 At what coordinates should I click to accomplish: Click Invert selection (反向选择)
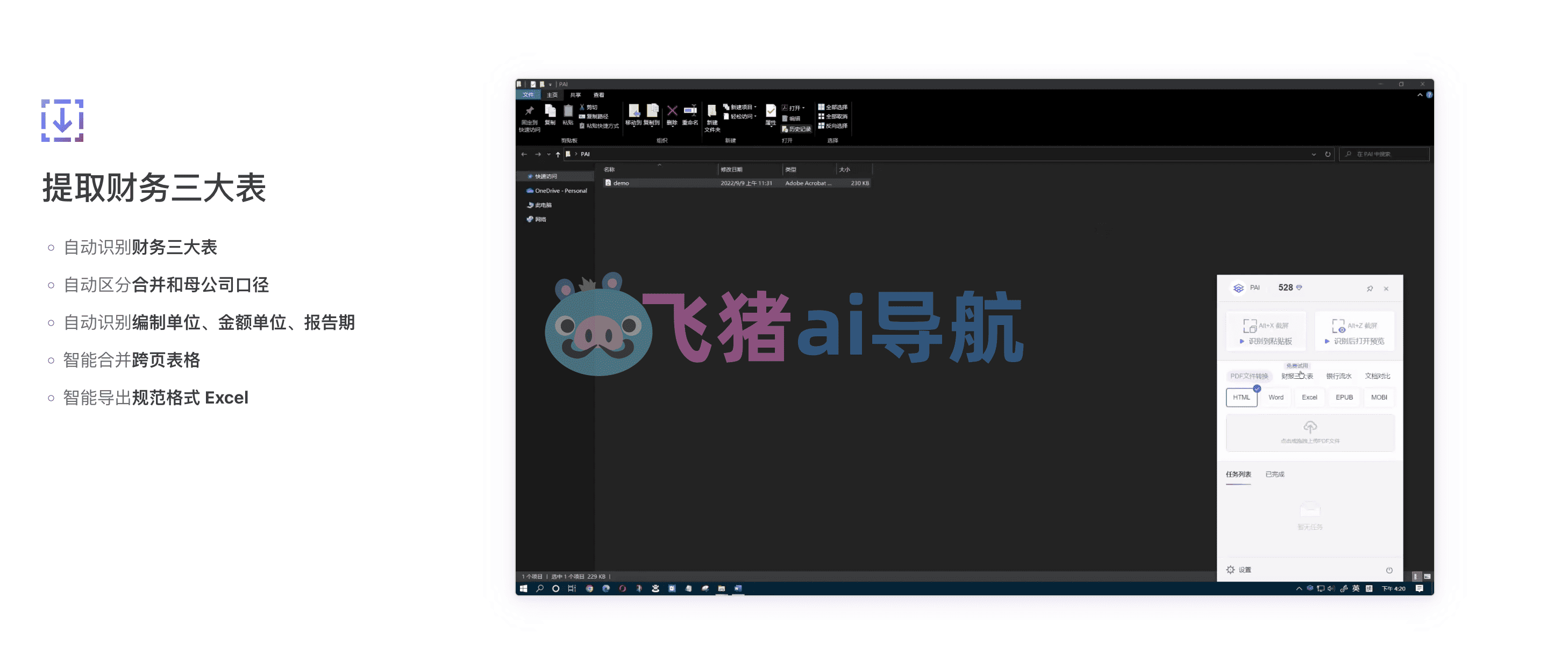click(833, 126)
